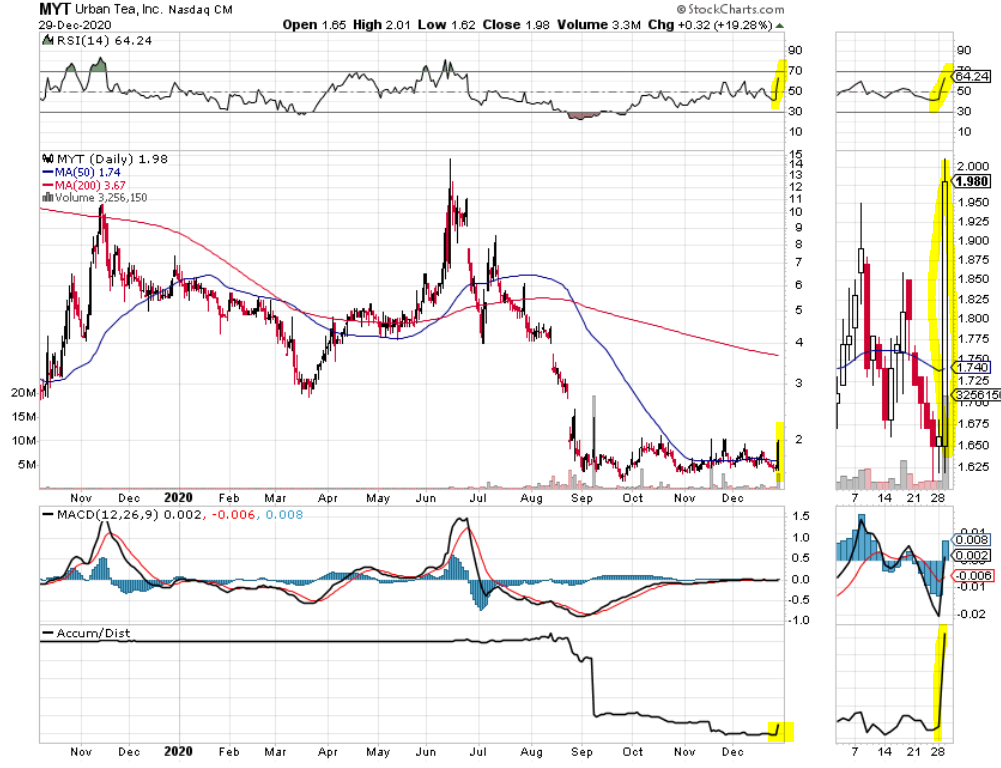
Task: Click the 'Chg +0.32 (+19.28%)' value
Action: point(710,25)
